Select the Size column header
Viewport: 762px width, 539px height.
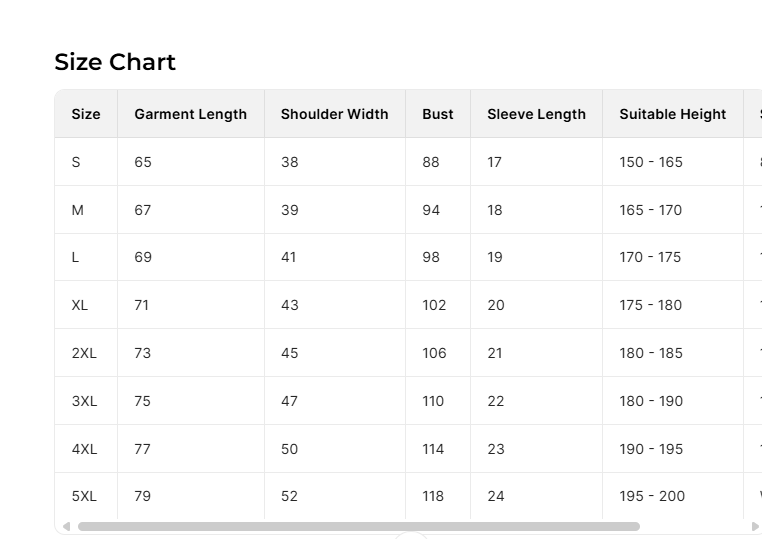point(86,114)
